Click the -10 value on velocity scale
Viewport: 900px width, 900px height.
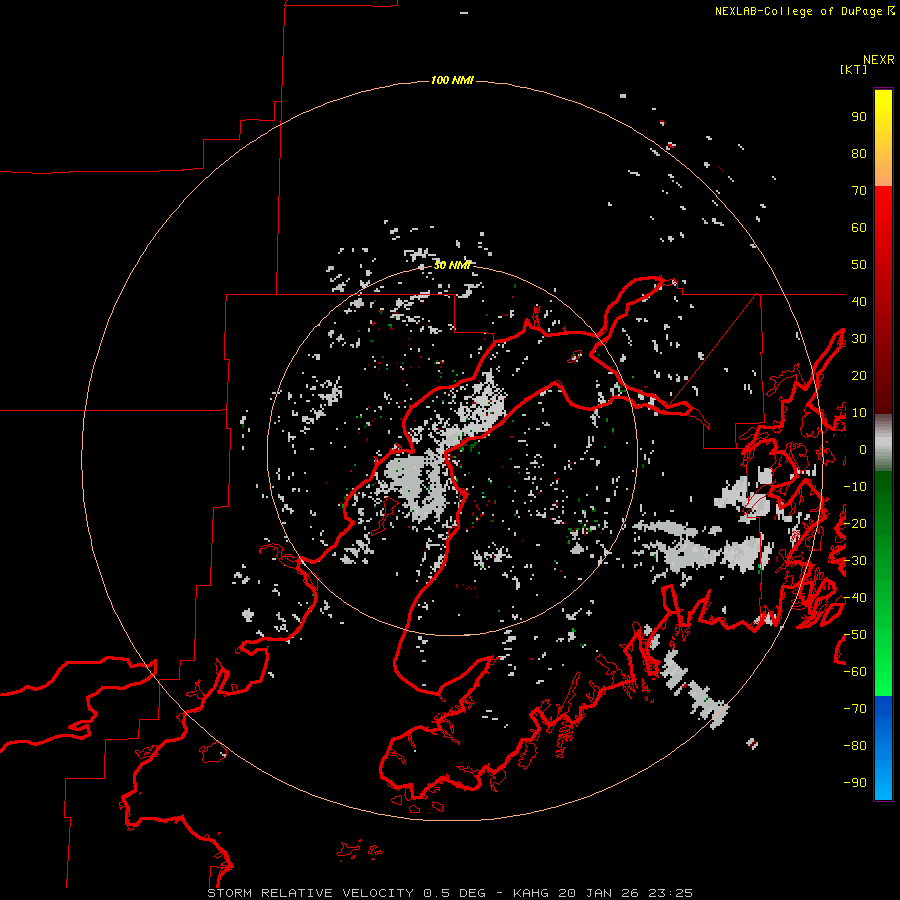click(x=855, y=487)
